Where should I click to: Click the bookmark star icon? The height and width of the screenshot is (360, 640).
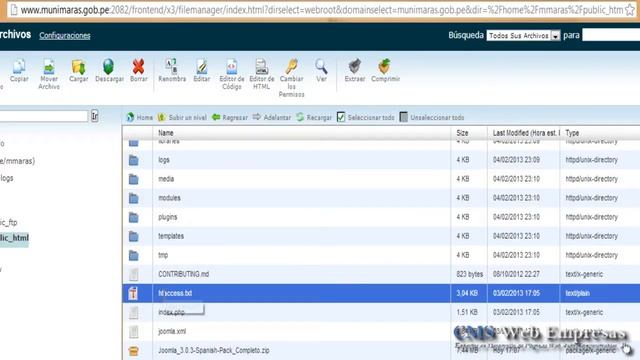coord(631,10)
